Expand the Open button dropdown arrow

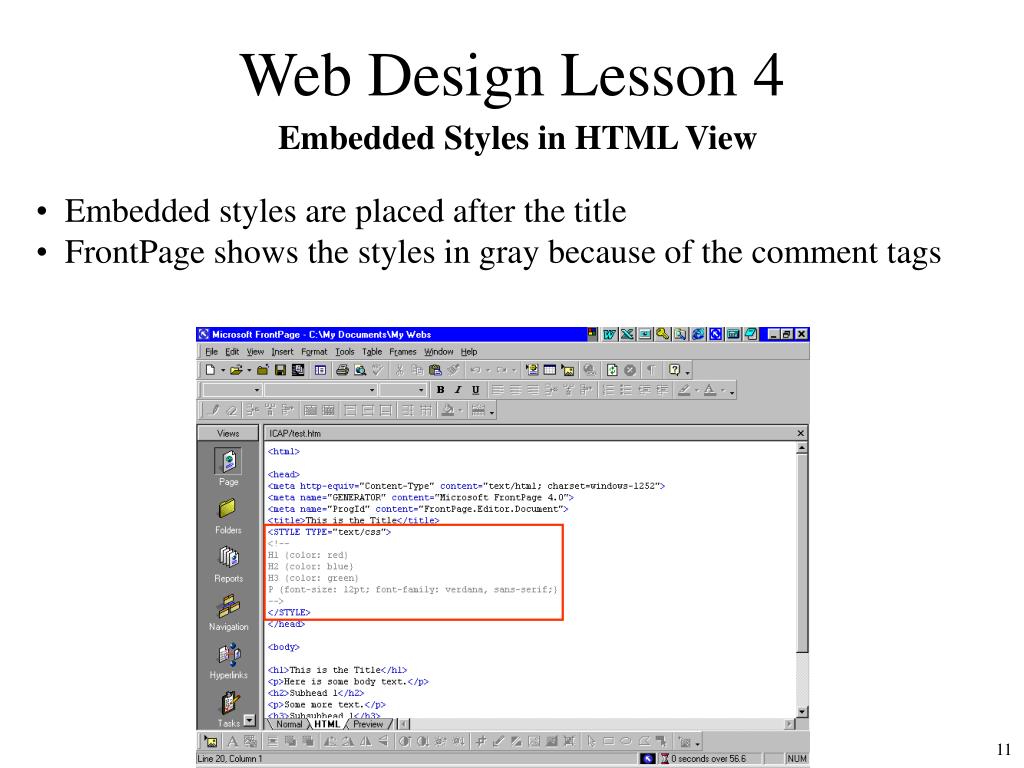point(249,371)
